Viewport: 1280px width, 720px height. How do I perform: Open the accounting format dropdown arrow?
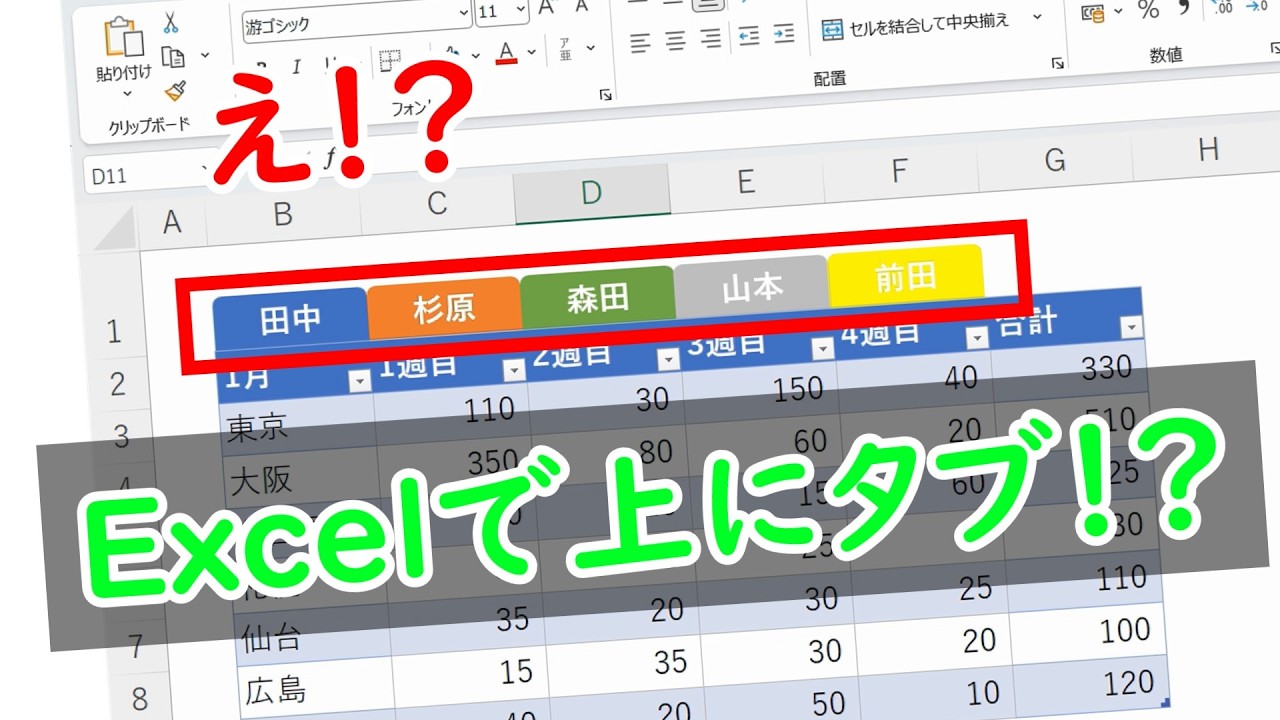(1117, 11)
